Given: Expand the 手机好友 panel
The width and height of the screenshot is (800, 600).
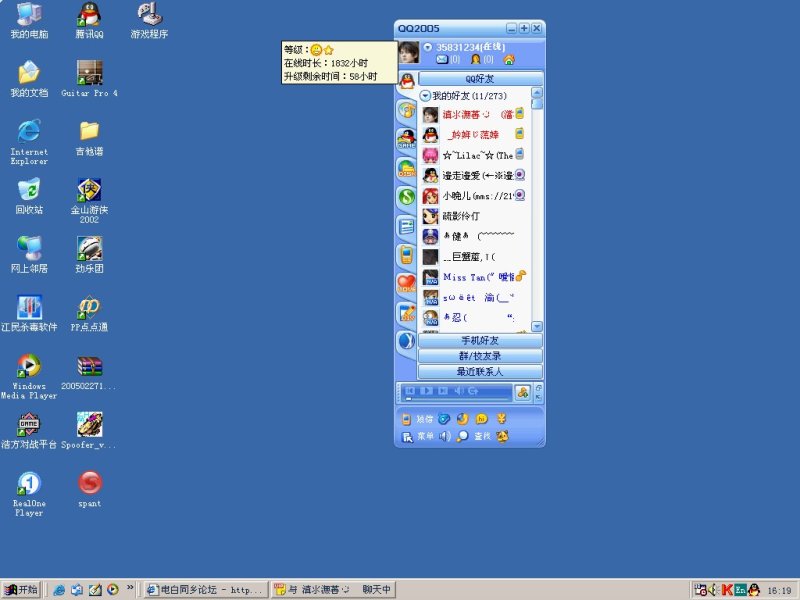Looking at the screenshot, I should 480,341.
